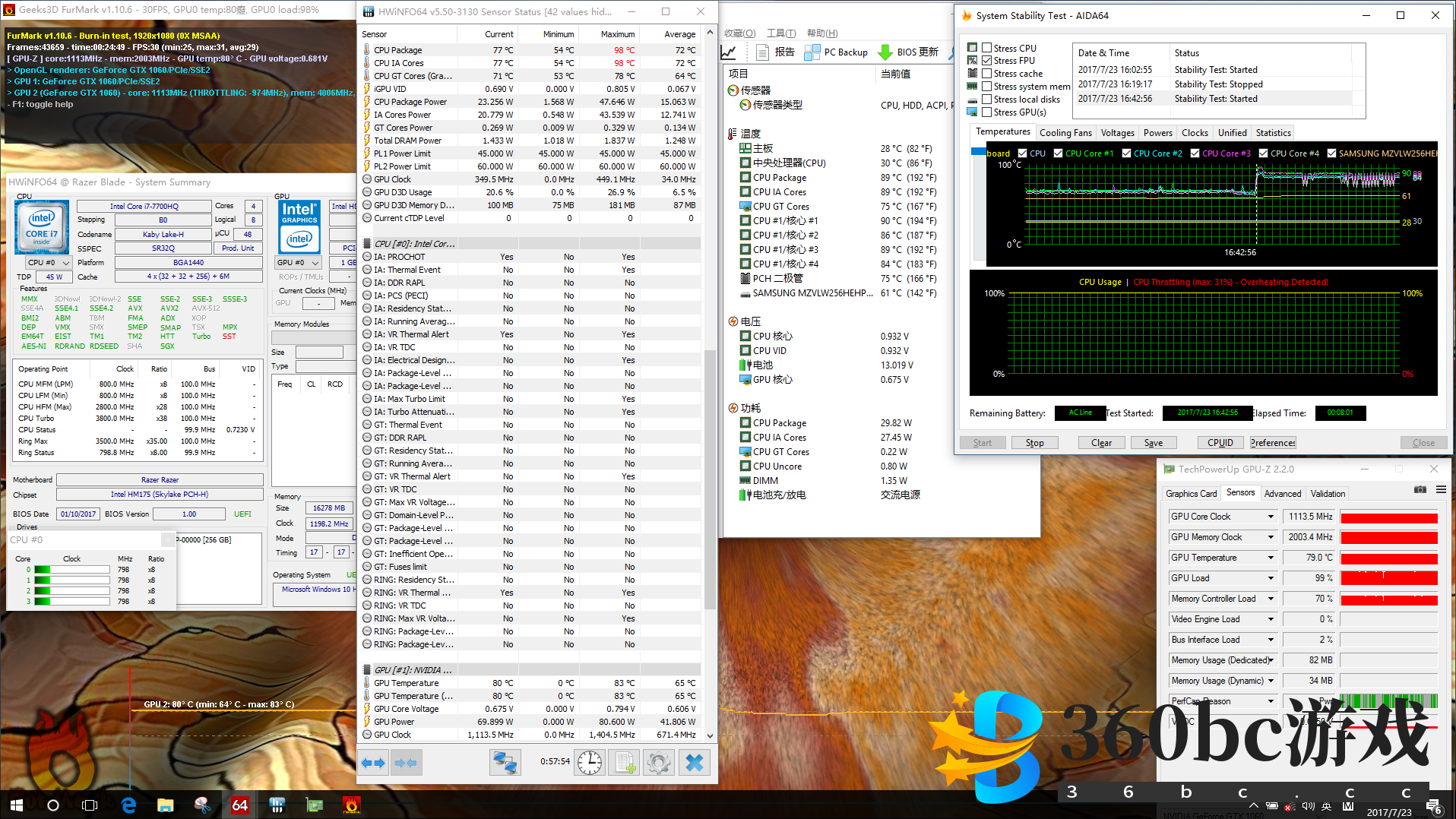The height and width of the screenshot is (819, 1456).
Task: Click the GPU-Z screenshot camera icon
Action: (1420, 490)
